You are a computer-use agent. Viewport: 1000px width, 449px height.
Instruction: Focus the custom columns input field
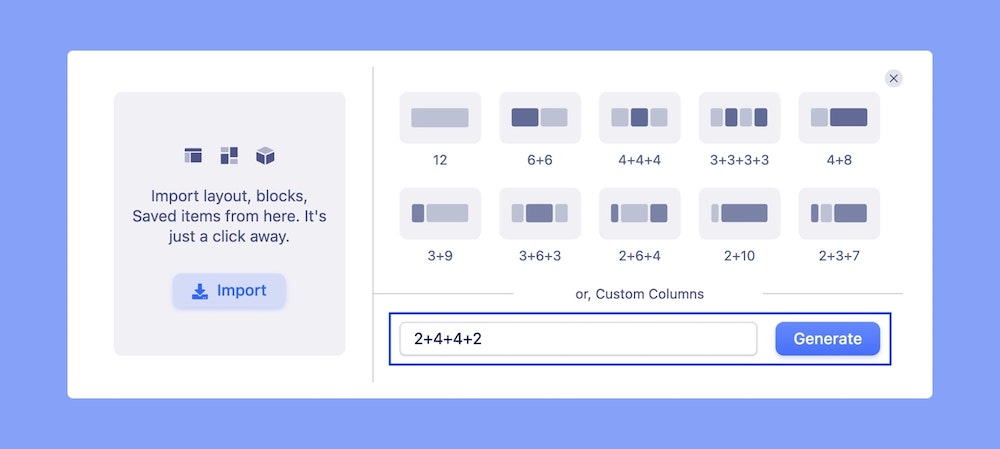click(x=578, y=339)
